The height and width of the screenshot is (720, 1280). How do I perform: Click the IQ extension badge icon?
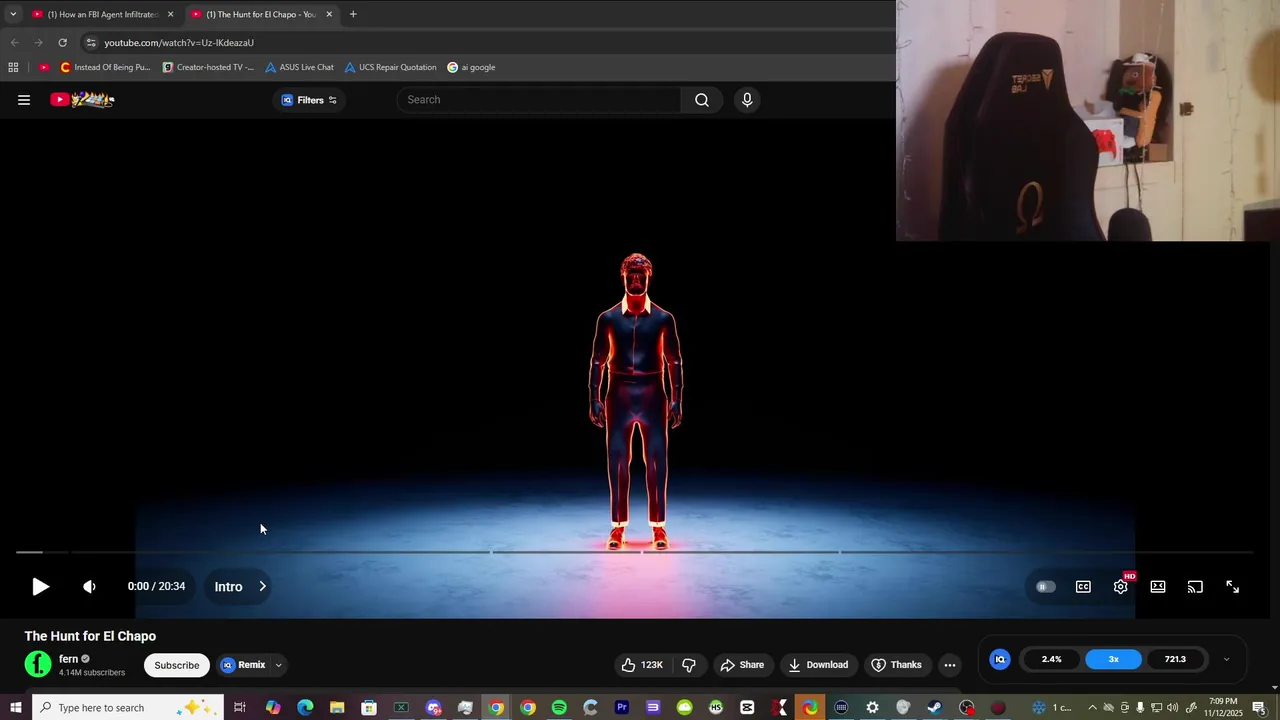1000,659
